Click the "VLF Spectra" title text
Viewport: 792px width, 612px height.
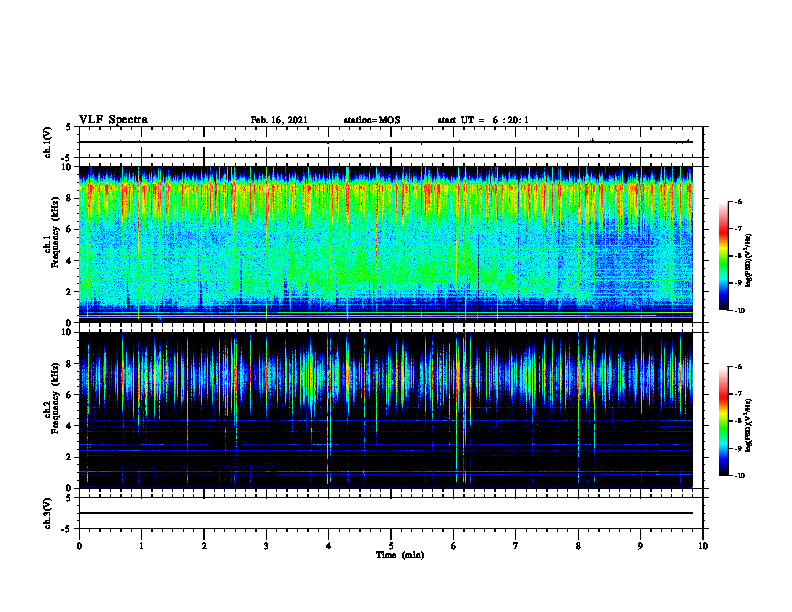tap(113, 120)
